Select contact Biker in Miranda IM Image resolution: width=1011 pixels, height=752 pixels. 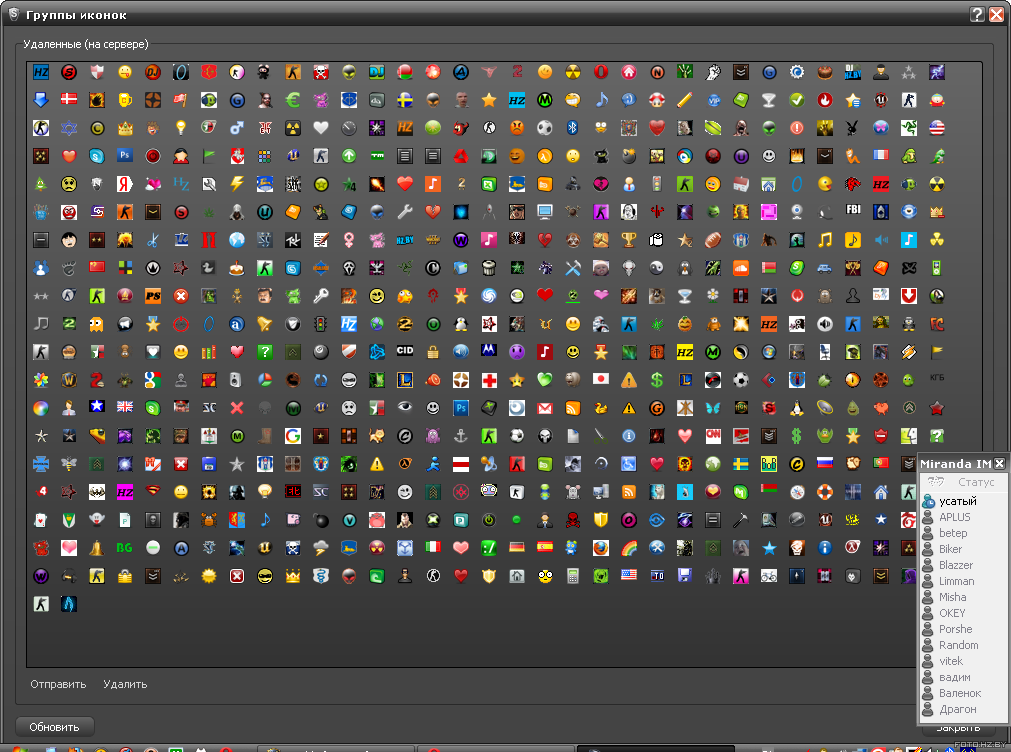coord(950,549)
